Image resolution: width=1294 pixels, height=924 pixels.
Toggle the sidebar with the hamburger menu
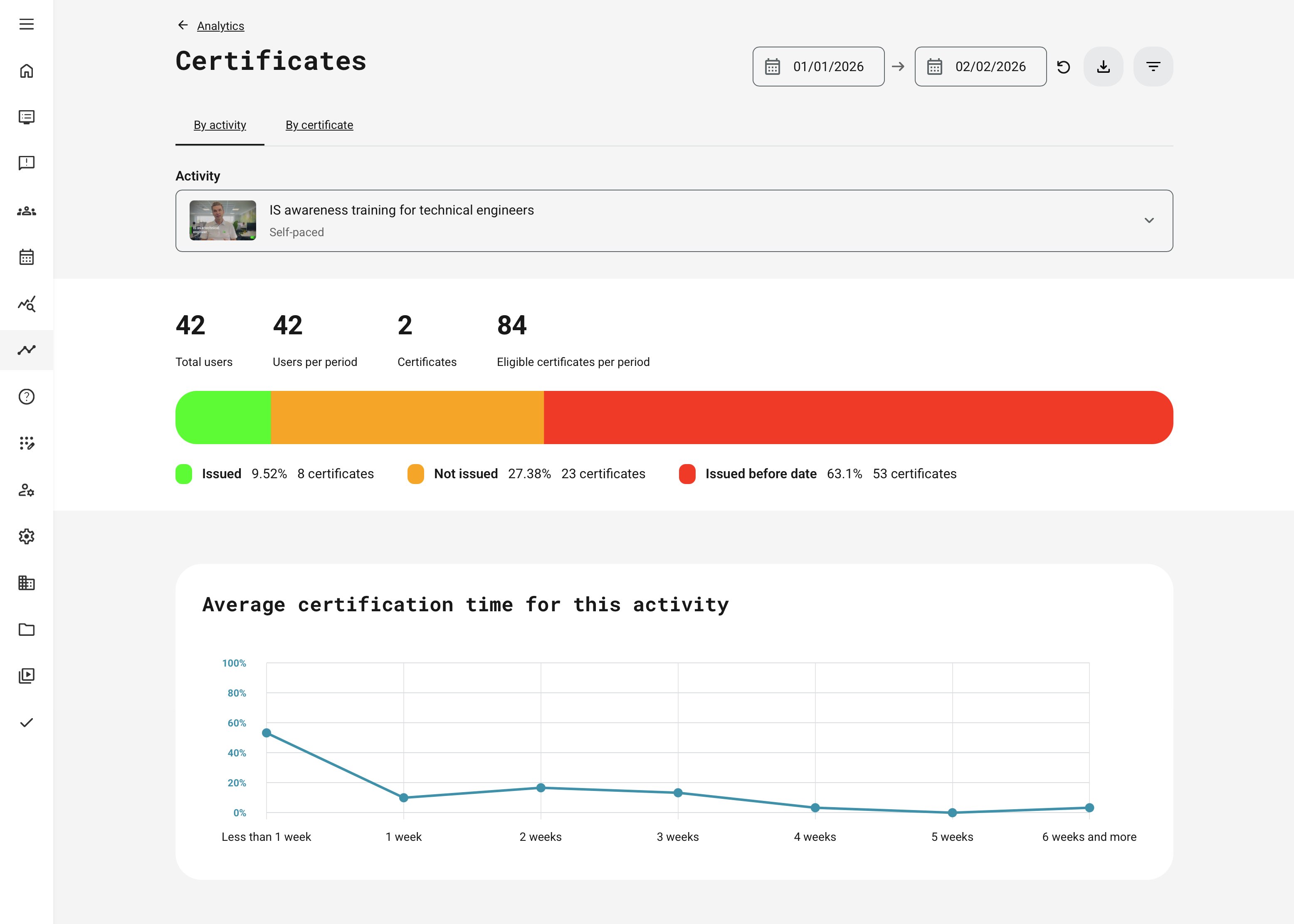click(x=26, y=25)
